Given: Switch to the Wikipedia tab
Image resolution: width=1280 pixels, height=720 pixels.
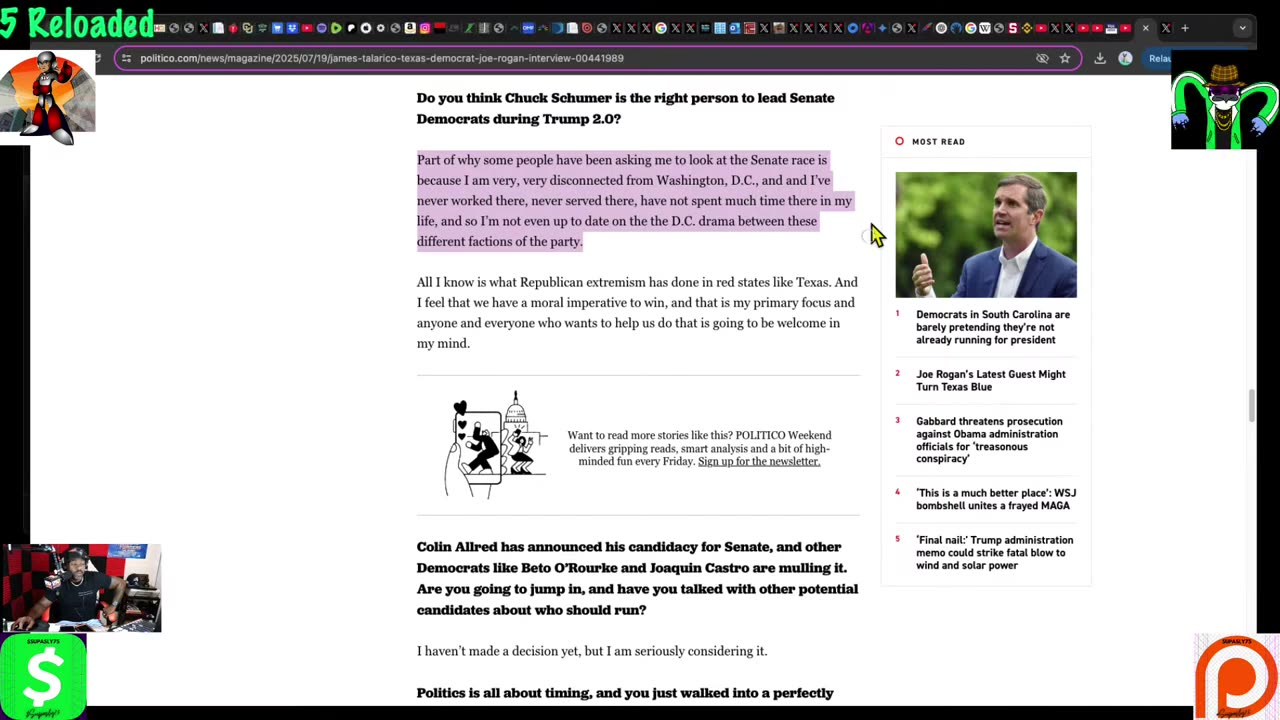Looking at the screenshot, I should [984, 28].
